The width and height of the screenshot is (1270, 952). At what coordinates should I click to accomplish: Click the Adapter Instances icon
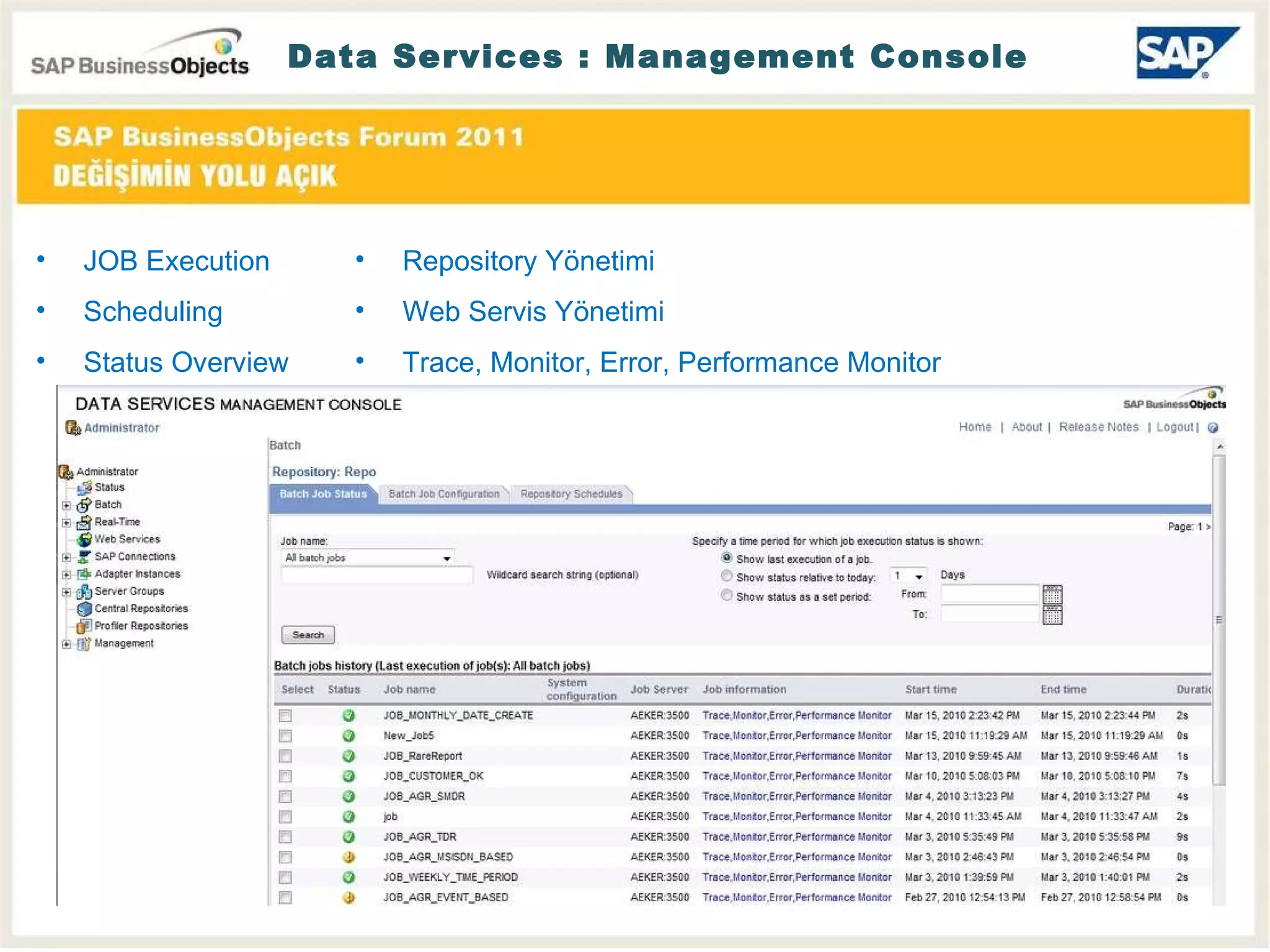84,575
